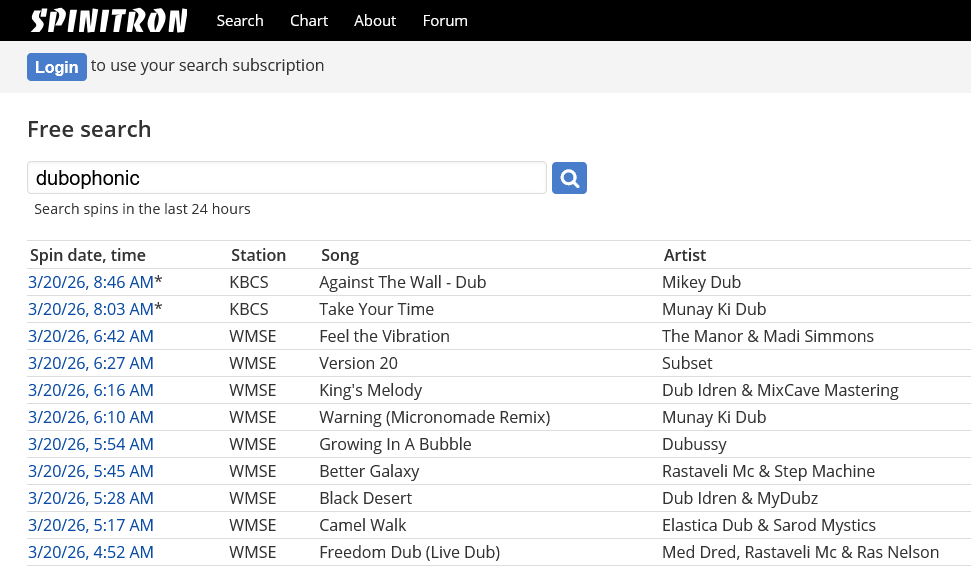
Task: Open the Chart page
Action: pyautogui.click(x=308, y=20)
